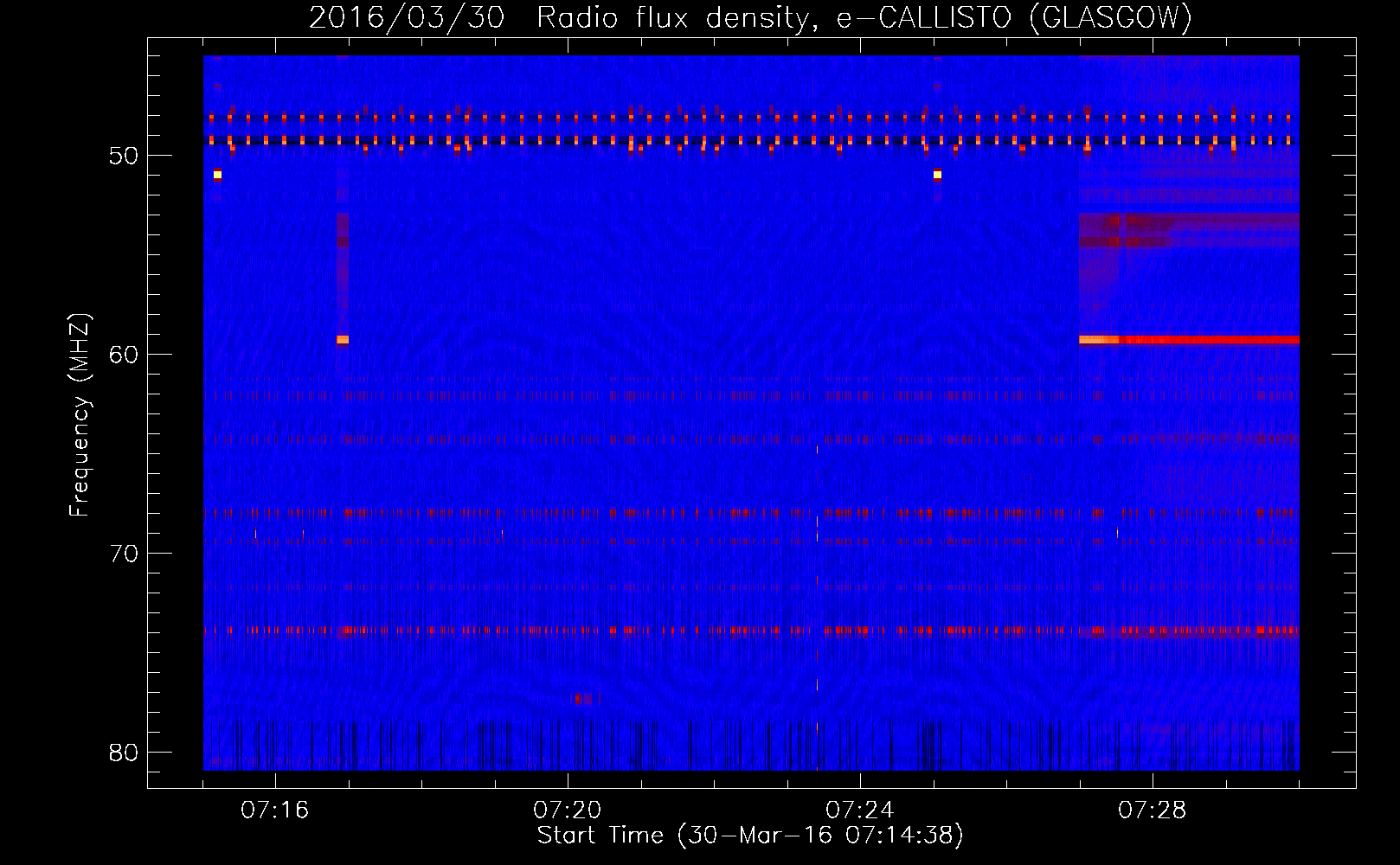Click the 07:16 time axis label
This screenshot has height=865, width=1400.
pyautogui.click(x=275, y=811)
